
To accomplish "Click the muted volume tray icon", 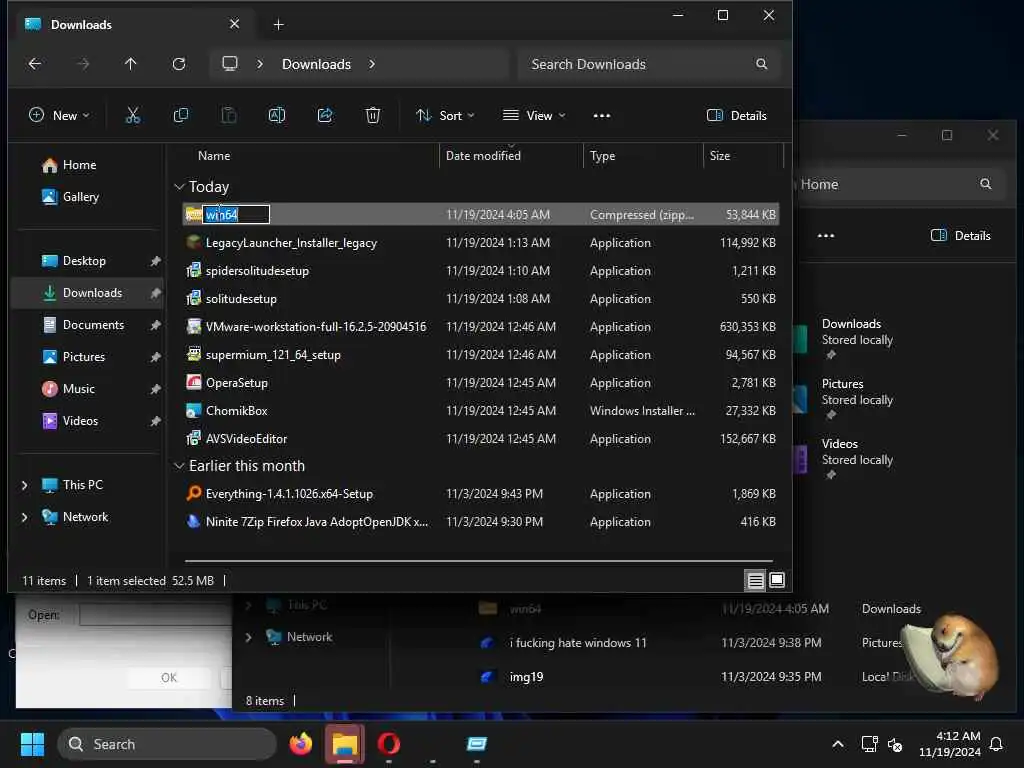I will [895, 744].
